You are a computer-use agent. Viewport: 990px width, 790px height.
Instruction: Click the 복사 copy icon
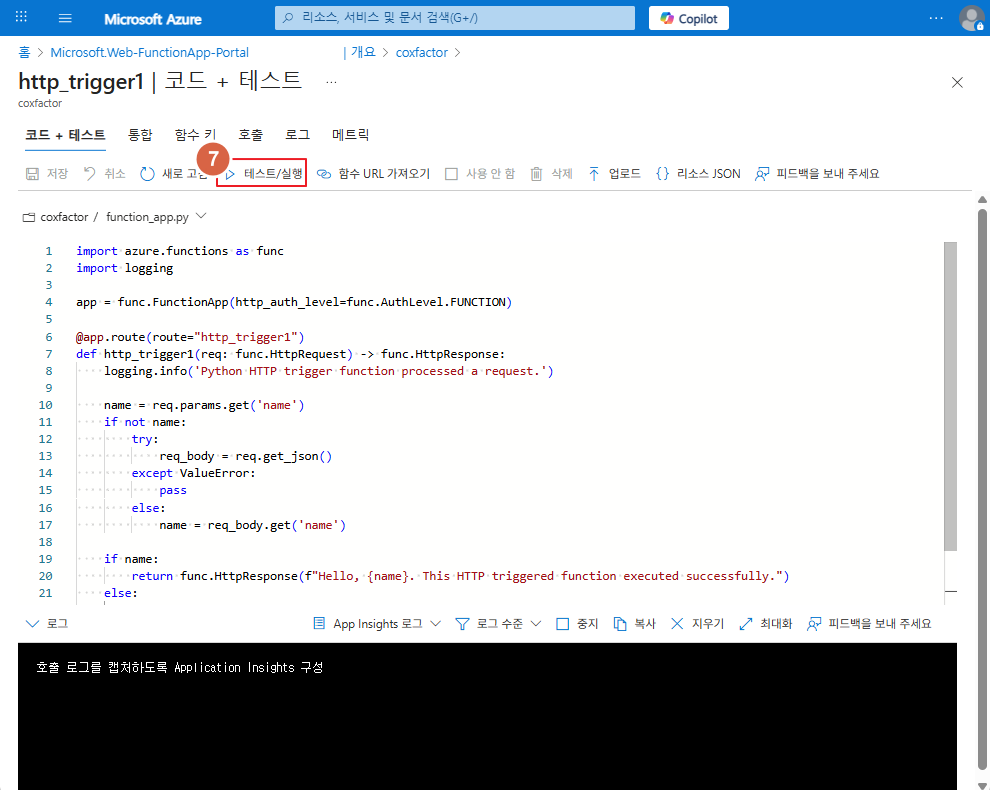[620, 624]
